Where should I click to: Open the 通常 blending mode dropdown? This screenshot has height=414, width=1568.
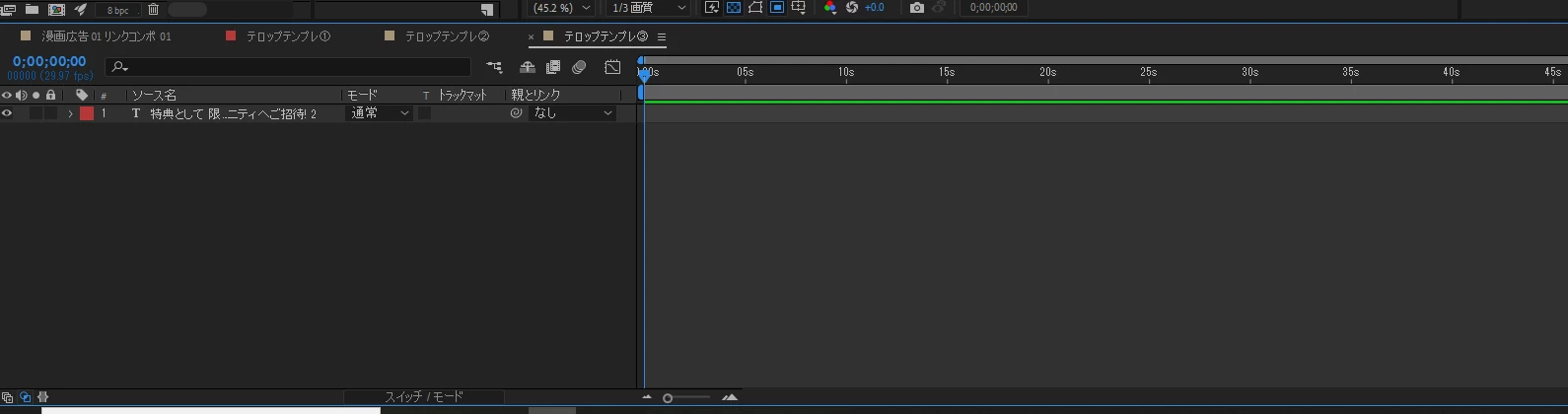pyautogui.click(x=380, y=113)
